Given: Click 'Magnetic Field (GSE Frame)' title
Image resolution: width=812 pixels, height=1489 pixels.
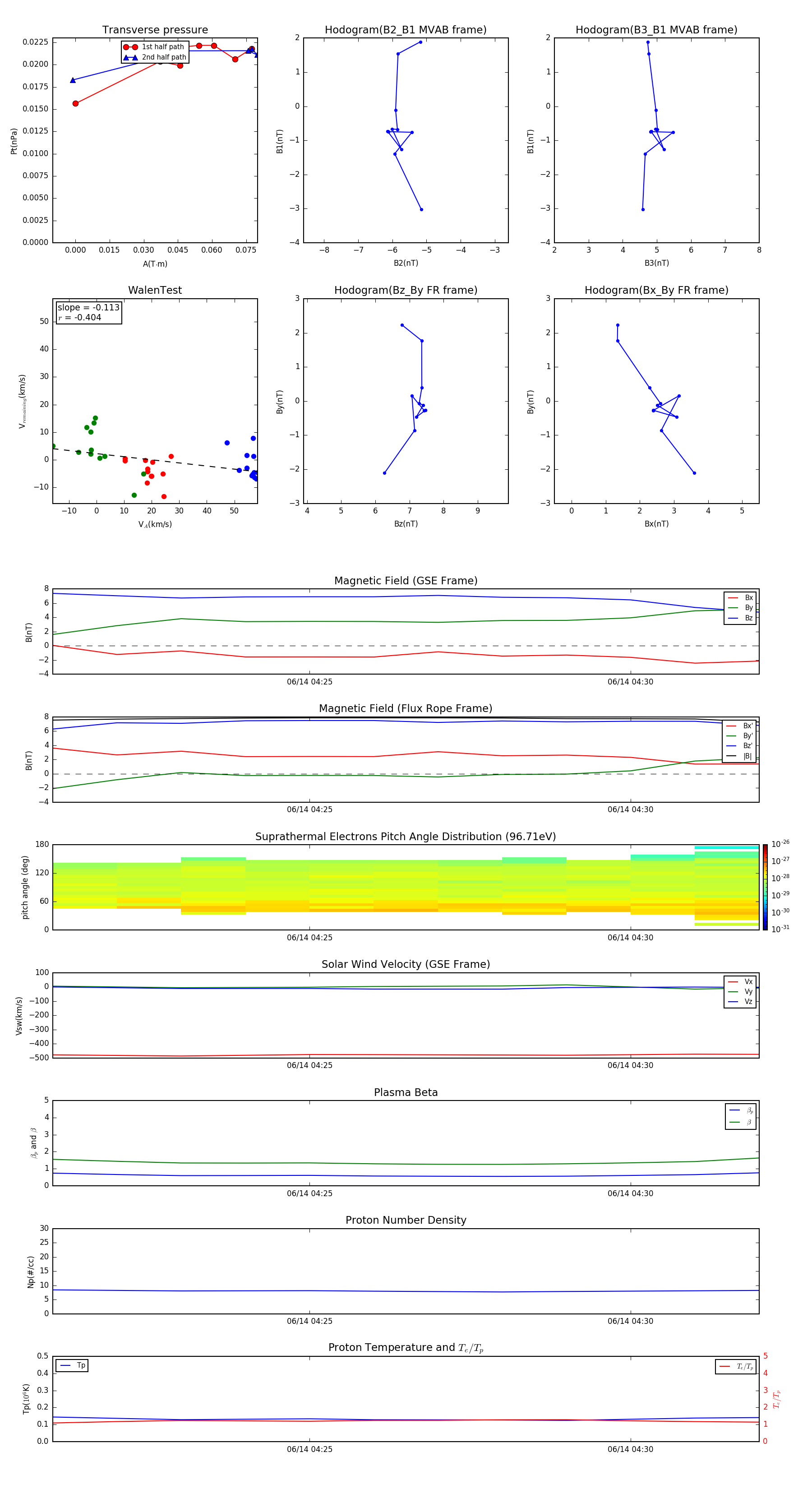Looking at the screenshot, I should tap(406, 581).
